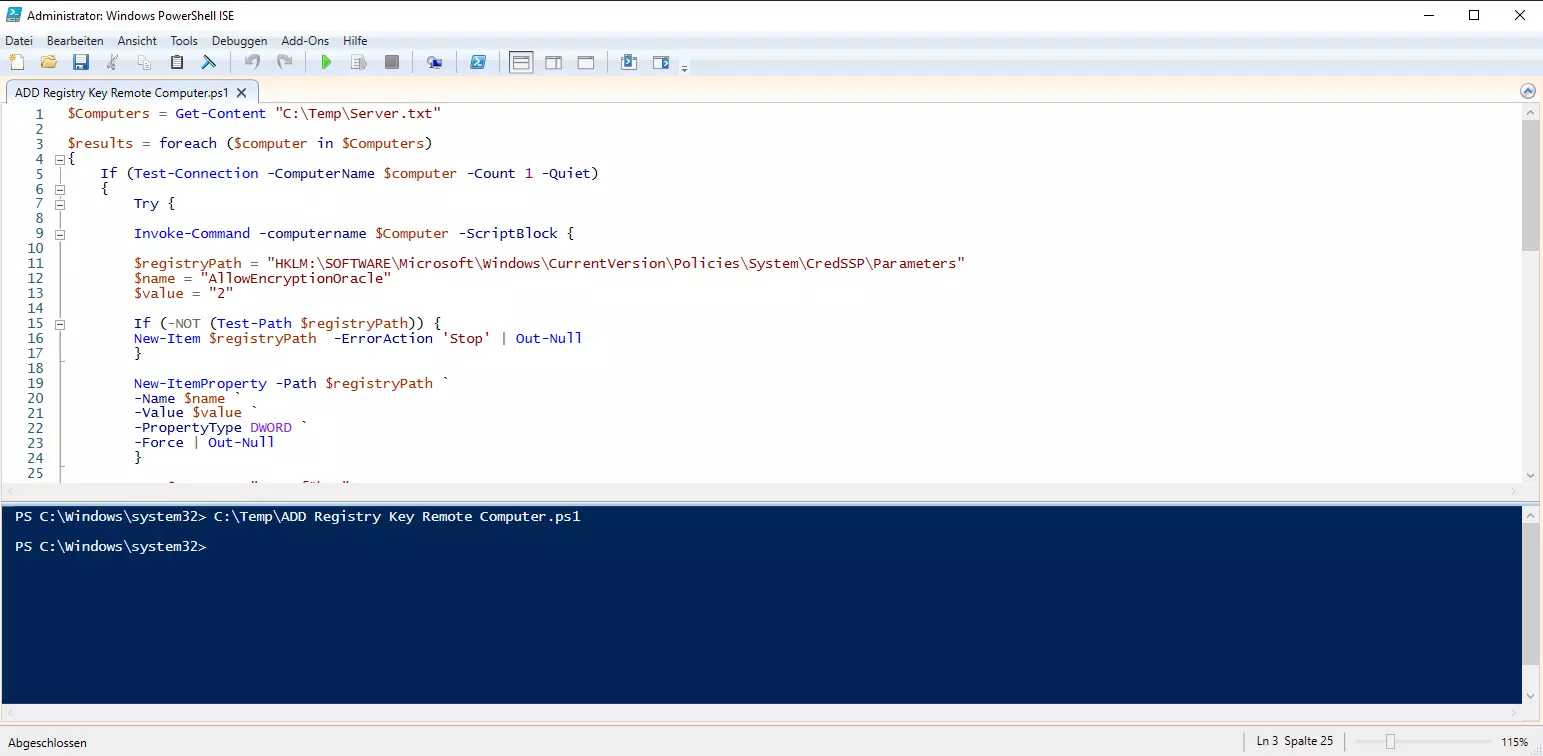This screenshot has height=756, width=1543.
Task: Switch to script pane on right layout
Action: (553, 63)
